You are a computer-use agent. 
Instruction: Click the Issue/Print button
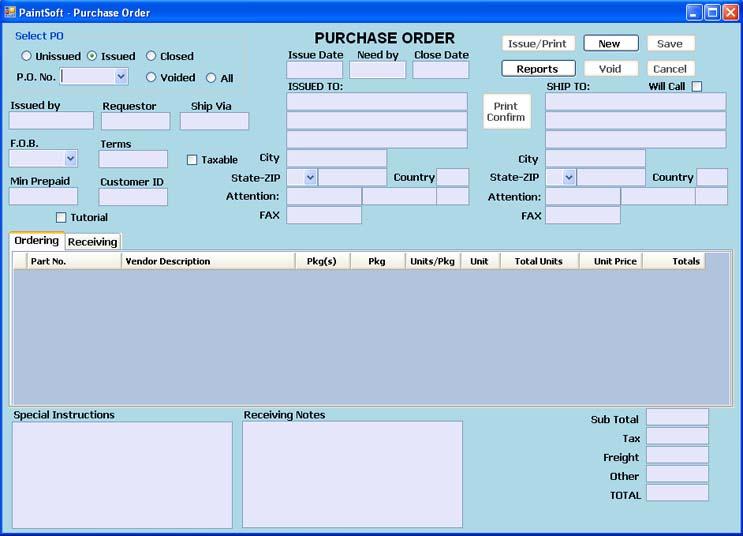point(538,44)
